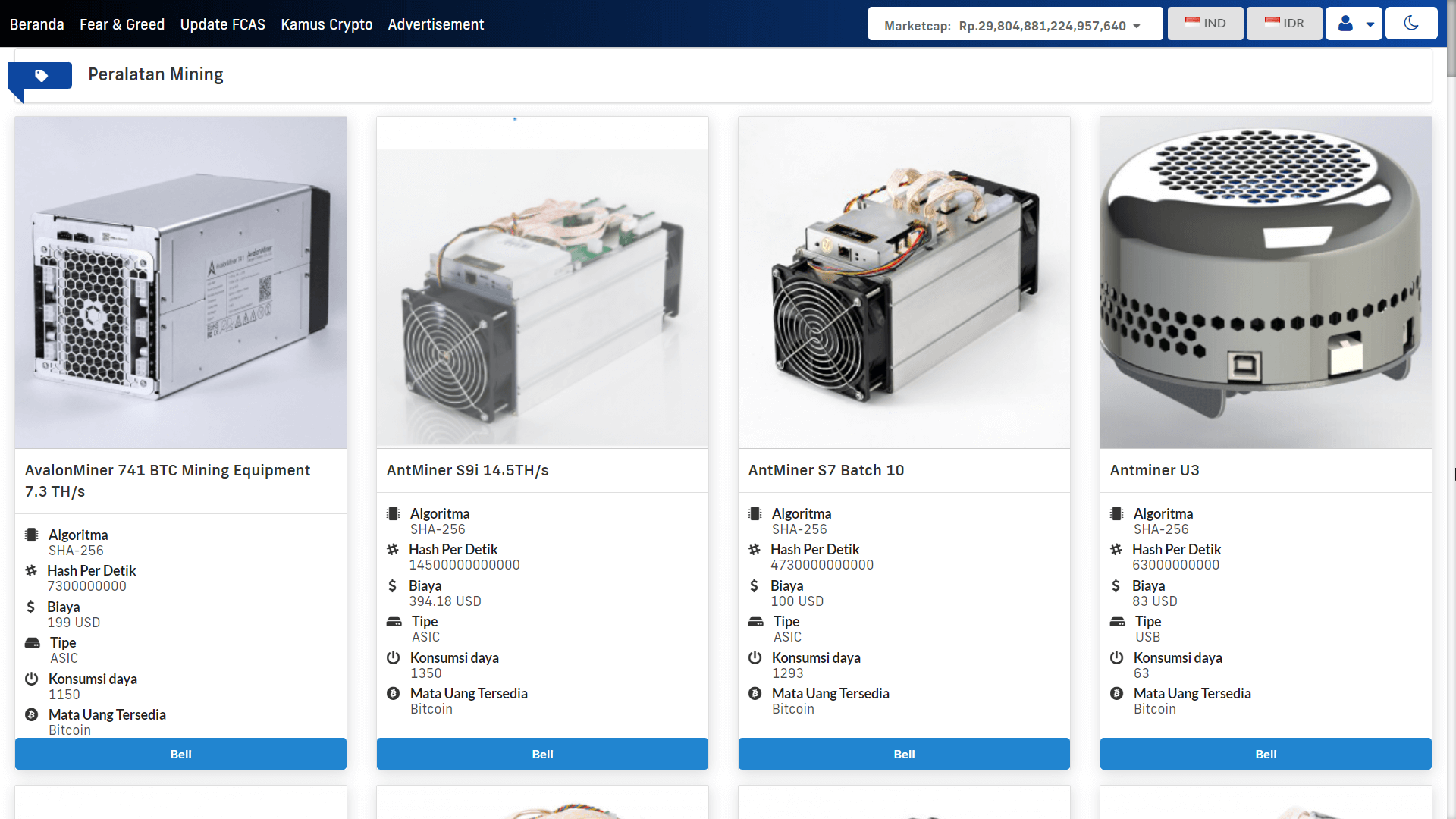Click Konsumsi daya power icon on U3 card

click(1116, 657)
